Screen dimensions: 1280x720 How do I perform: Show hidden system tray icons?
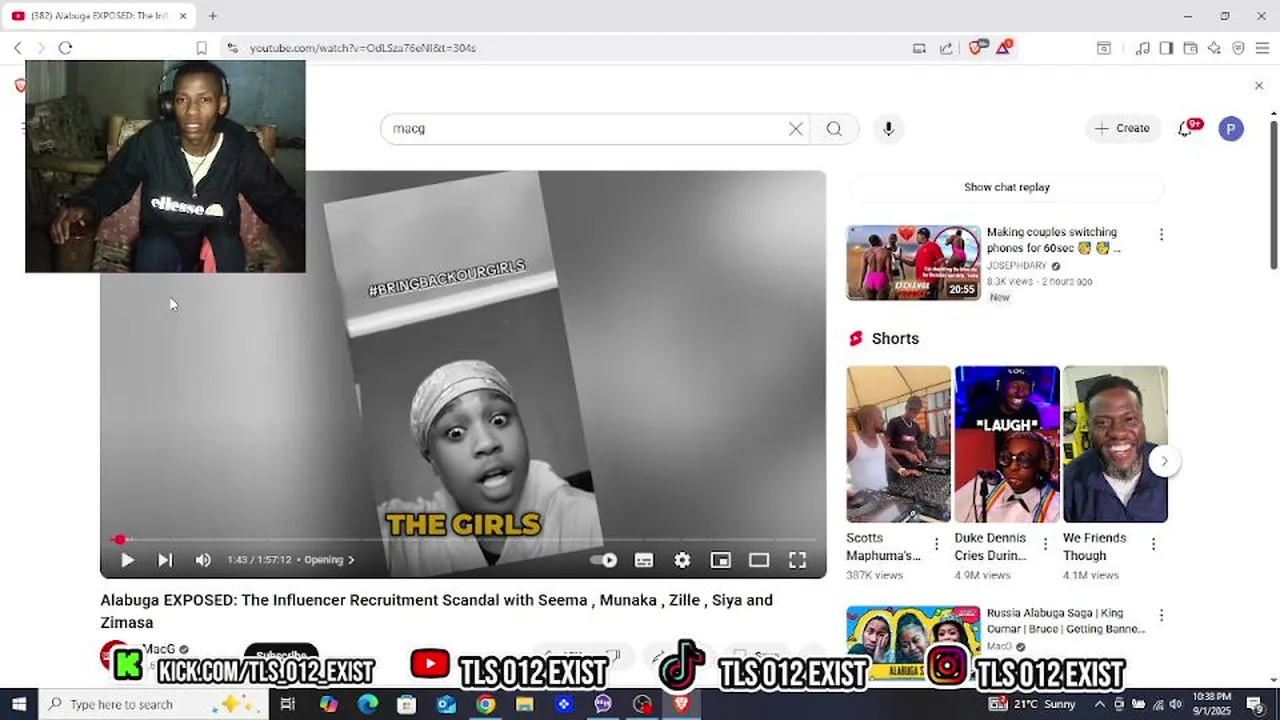[1100, 704]
